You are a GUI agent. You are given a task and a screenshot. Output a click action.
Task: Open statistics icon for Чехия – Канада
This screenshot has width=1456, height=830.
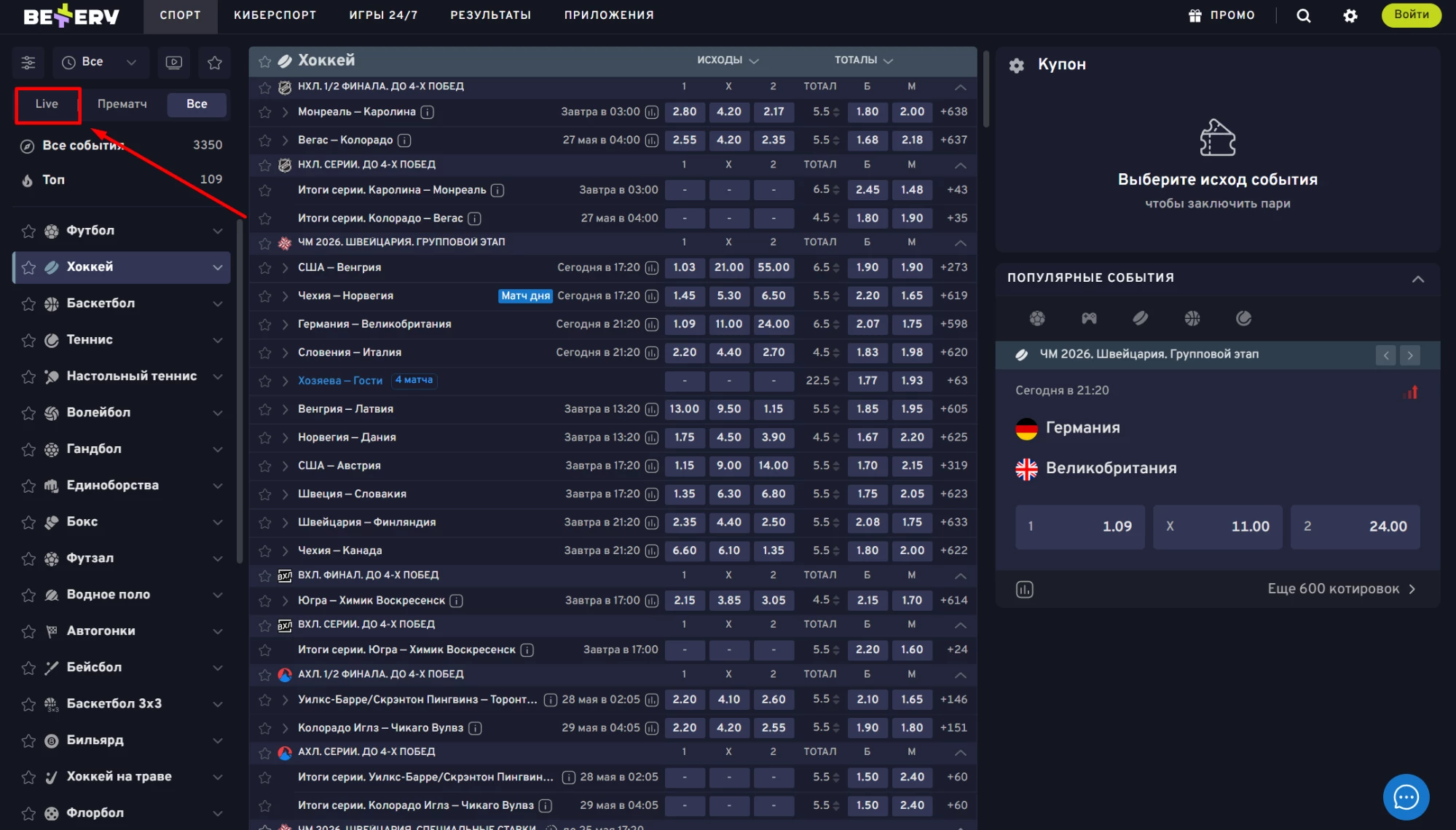(x=652, y=550)
